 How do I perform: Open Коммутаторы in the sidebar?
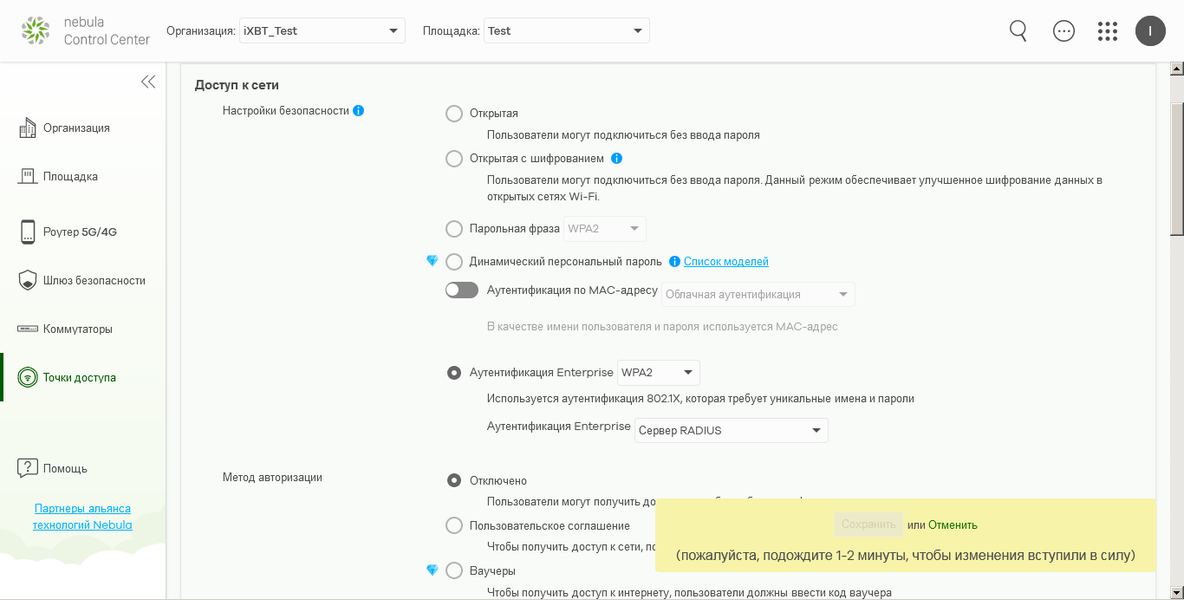77,329
